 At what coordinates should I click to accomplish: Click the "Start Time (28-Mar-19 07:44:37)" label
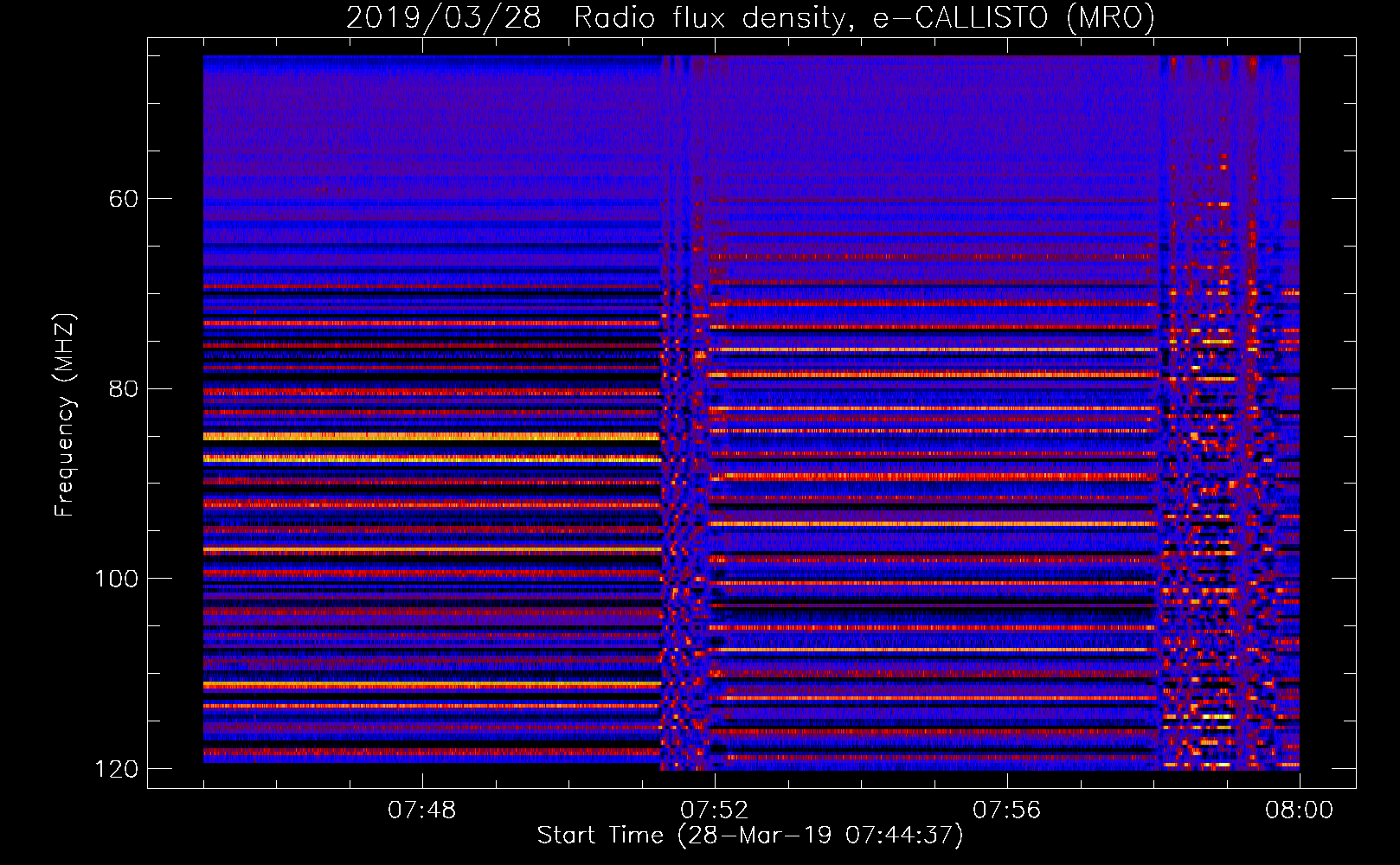tap(750, 836)
